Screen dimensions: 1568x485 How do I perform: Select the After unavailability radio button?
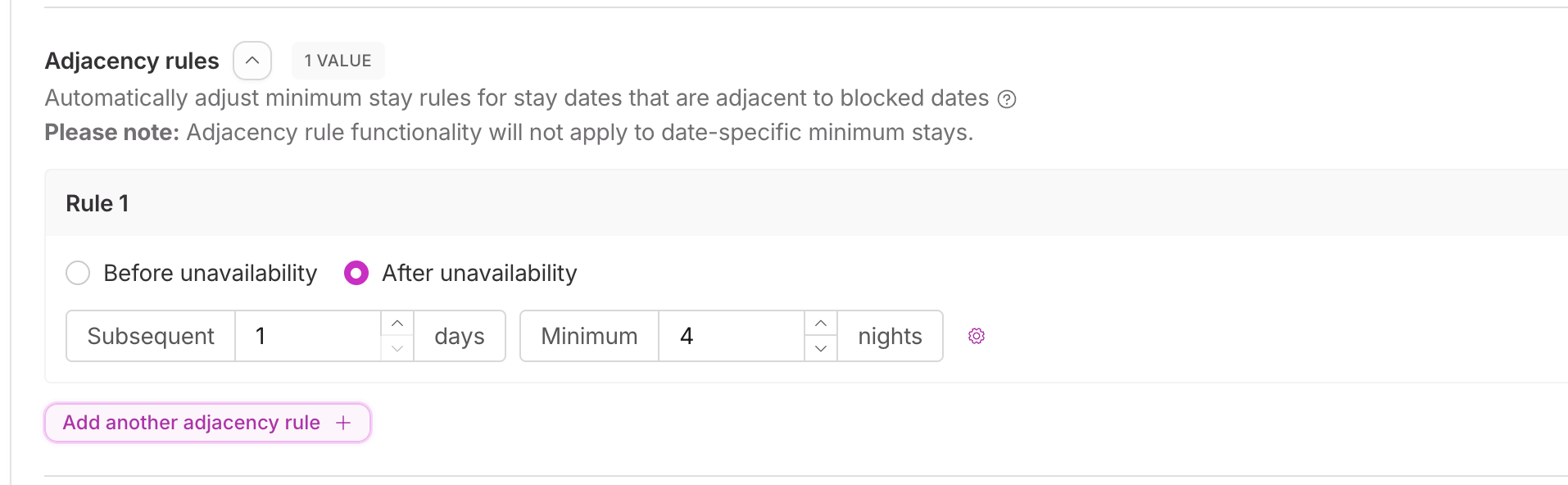[356, 273]
